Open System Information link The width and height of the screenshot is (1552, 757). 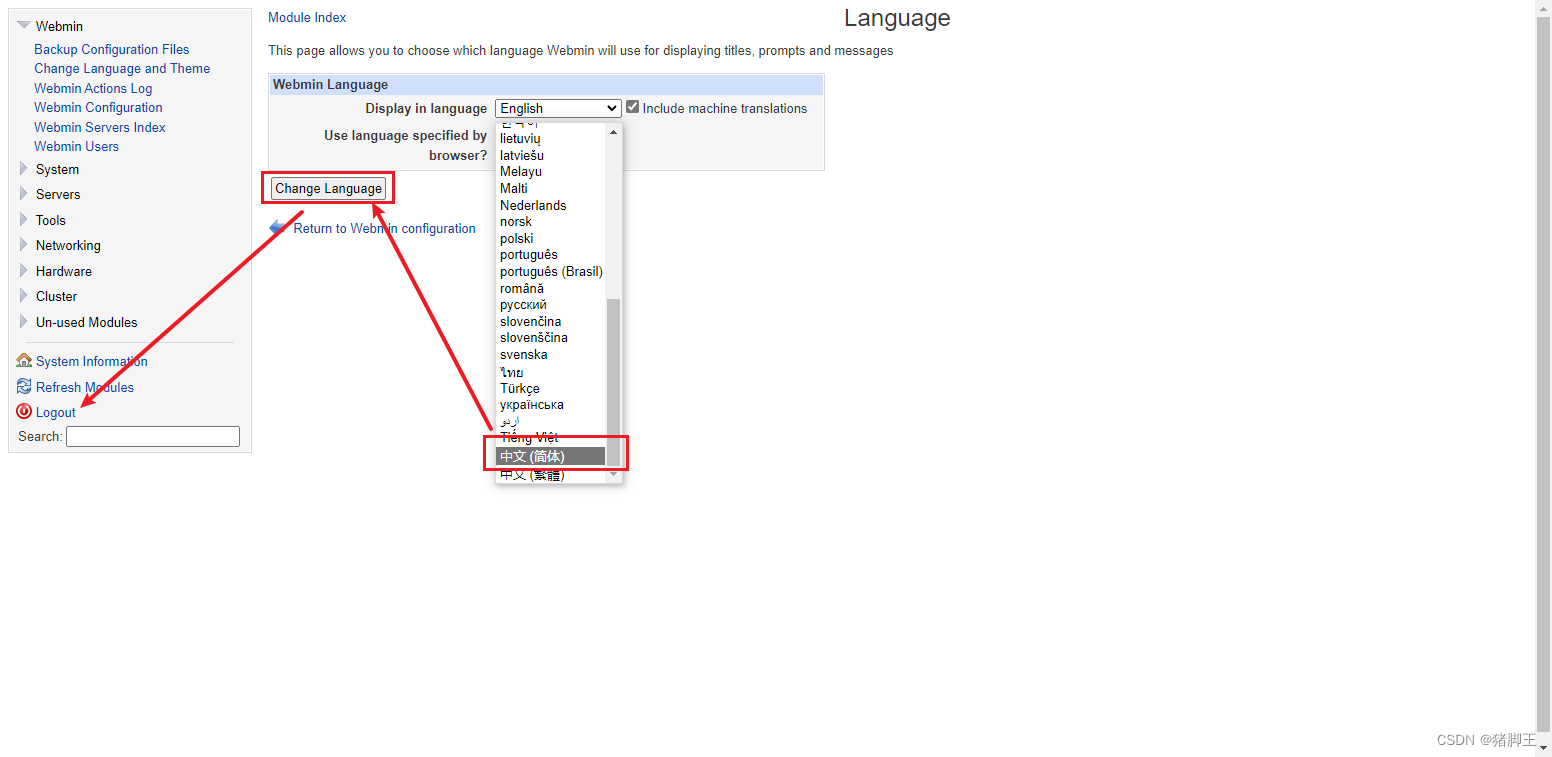[92, 361]
